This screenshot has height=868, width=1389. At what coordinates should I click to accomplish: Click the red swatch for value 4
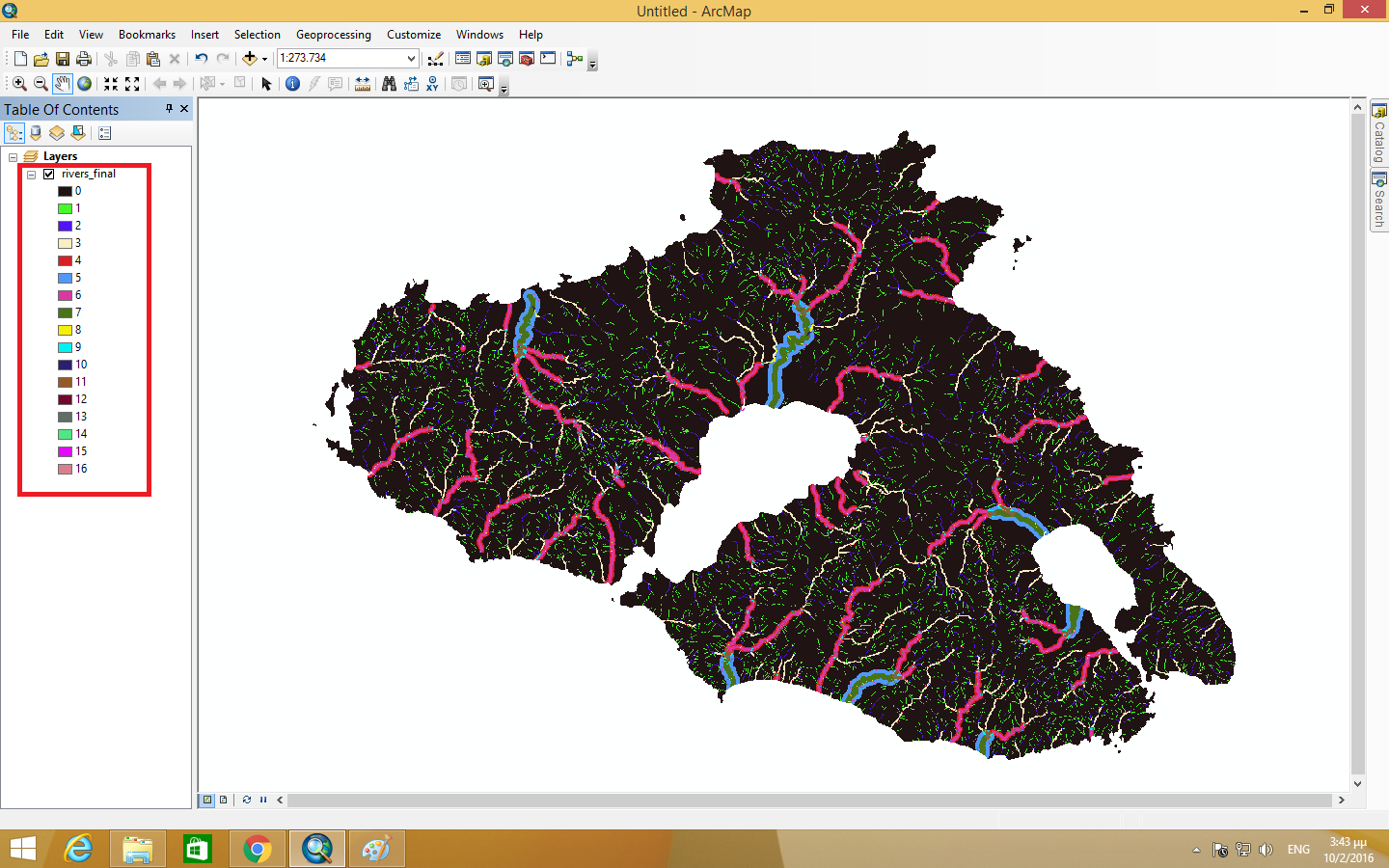[65, 261]
